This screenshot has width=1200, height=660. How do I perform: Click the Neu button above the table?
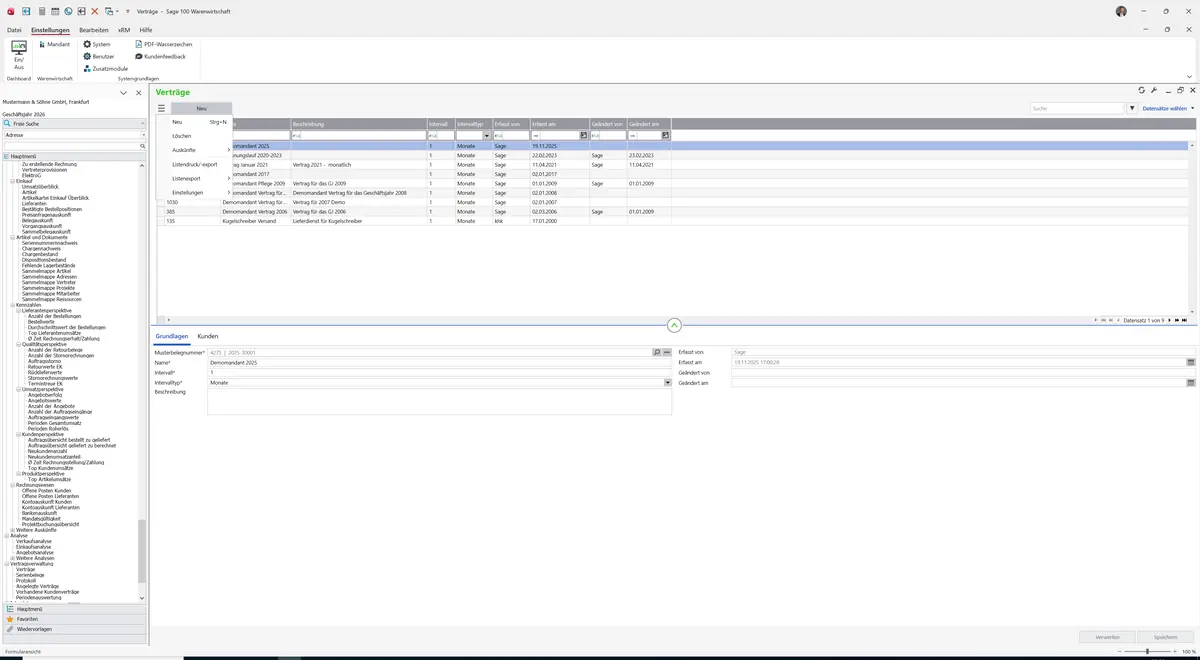click(x=201, y=108)
